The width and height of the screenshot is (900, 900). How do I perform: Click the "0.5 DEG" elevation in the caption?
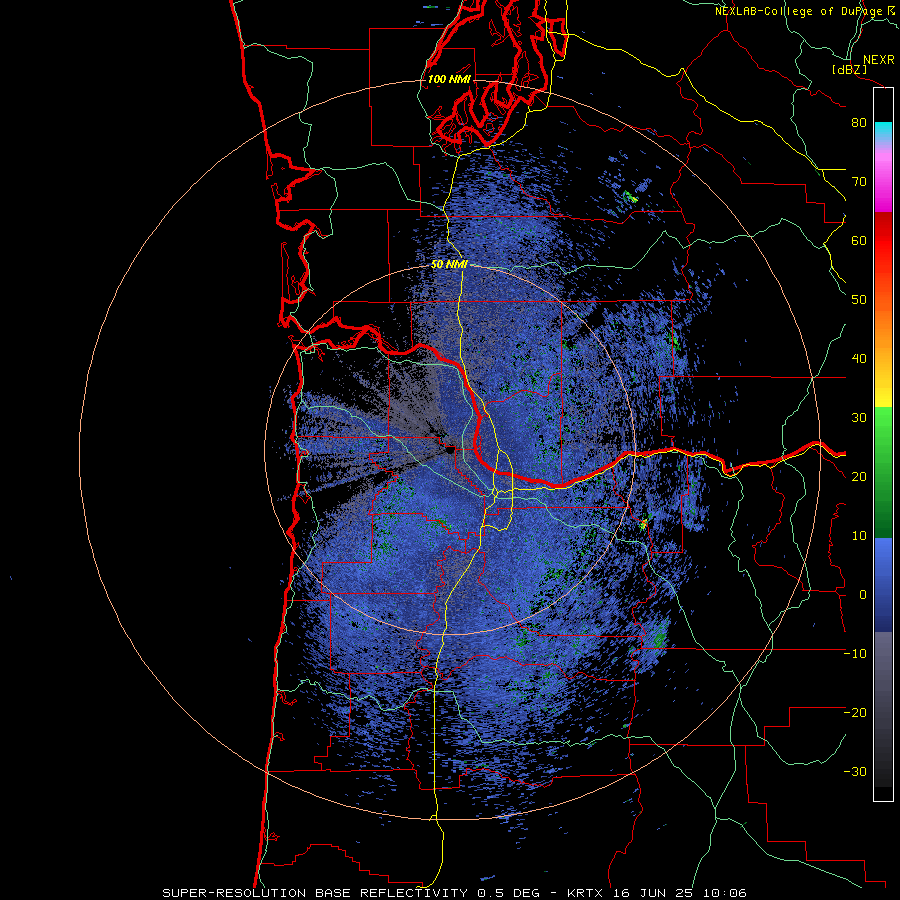[508, 893]
